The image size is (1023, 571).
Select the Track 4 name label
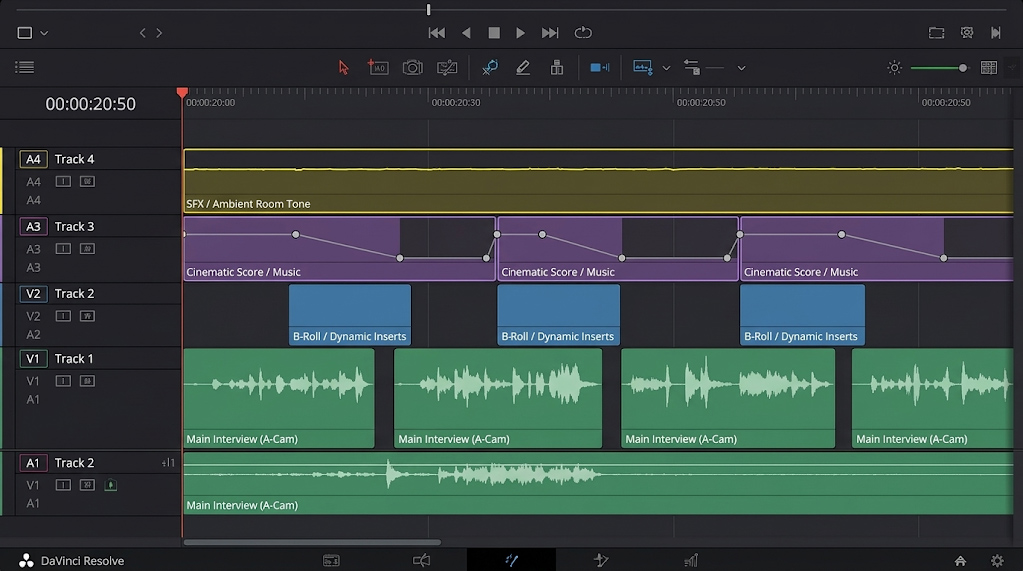point(74,159)
